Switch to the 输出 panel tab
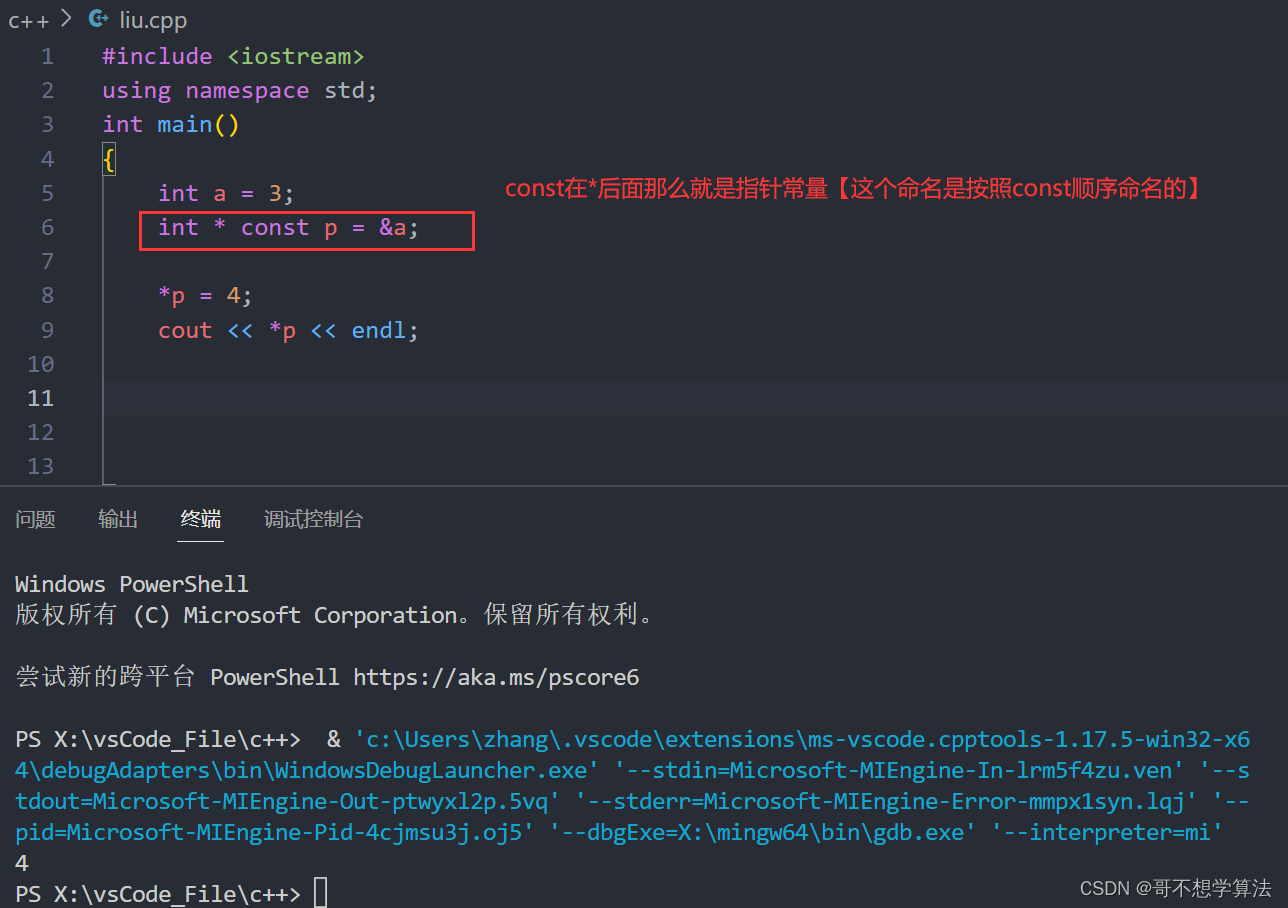The height and width of the screenshot is (908, 1288). [118, 519]
